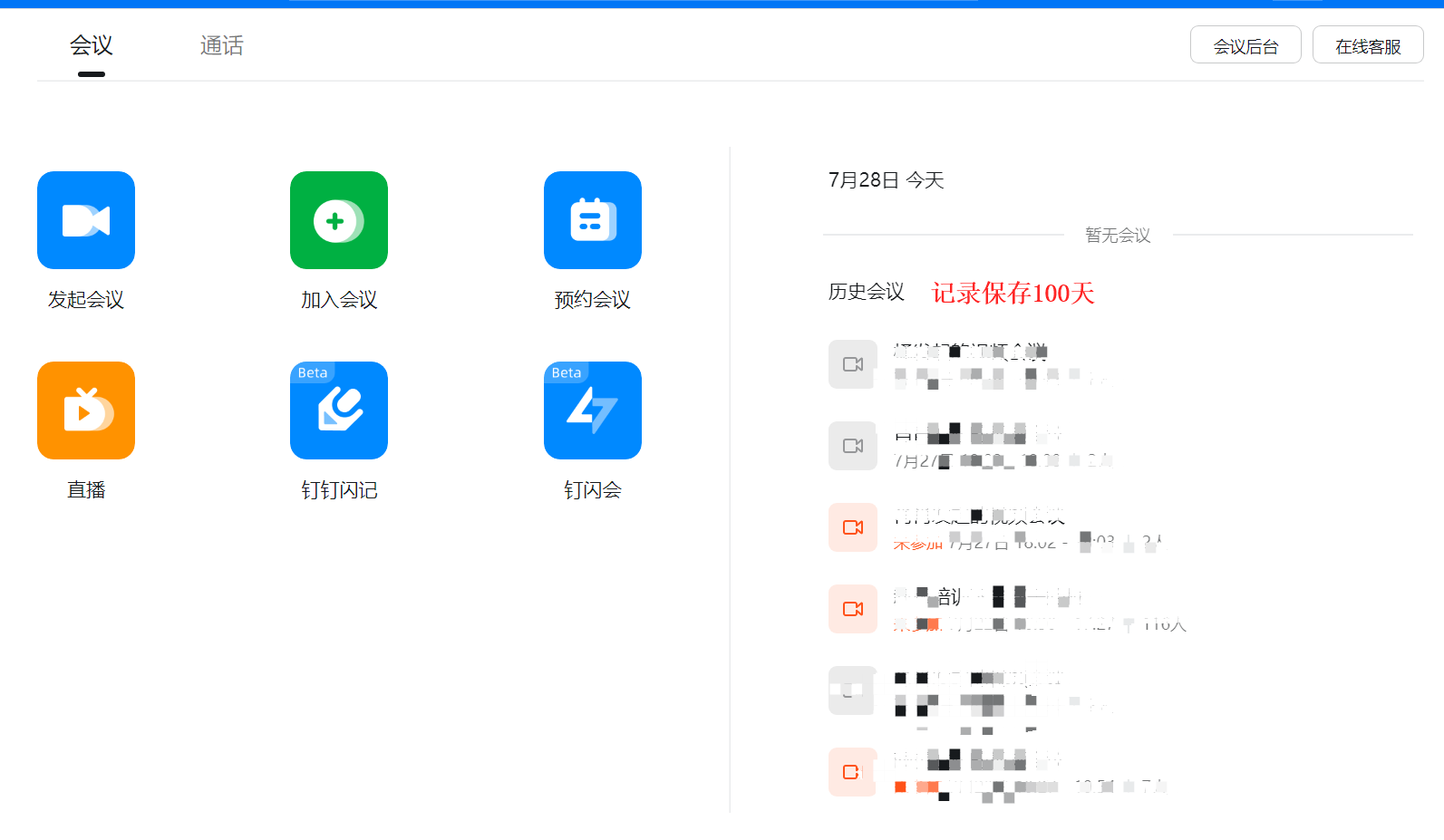This screenshot has width=1444, height=840.
Task: Click the 钉钉闪记 text label
Action: point(339,490)
